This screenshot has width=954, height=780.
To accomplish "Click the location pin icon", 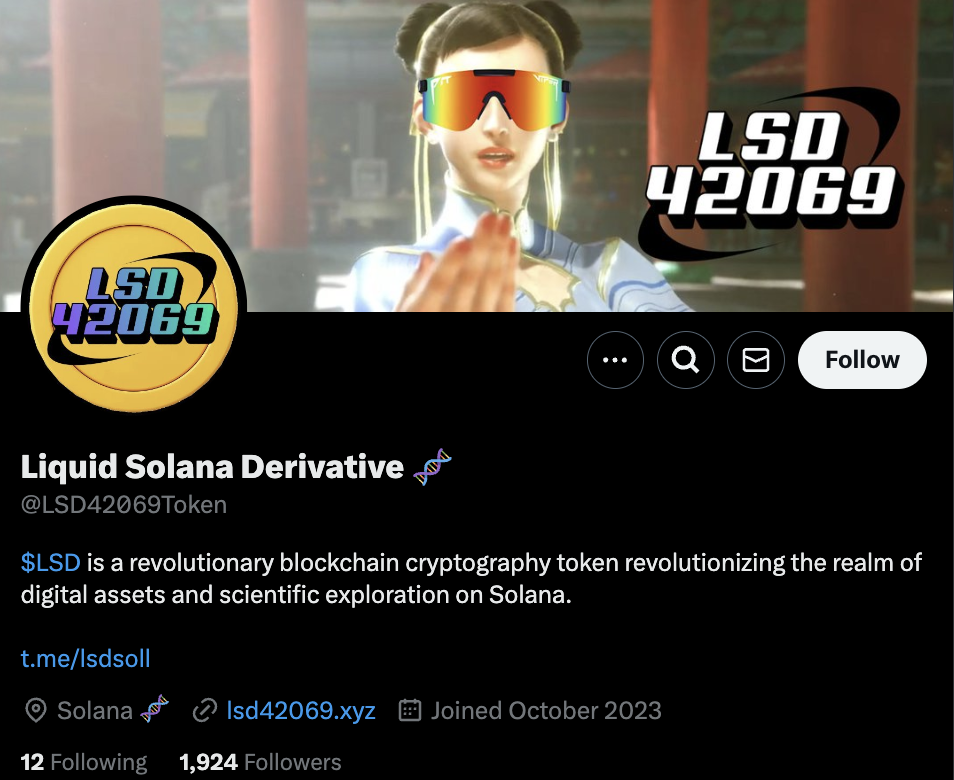I will point(36,711).
